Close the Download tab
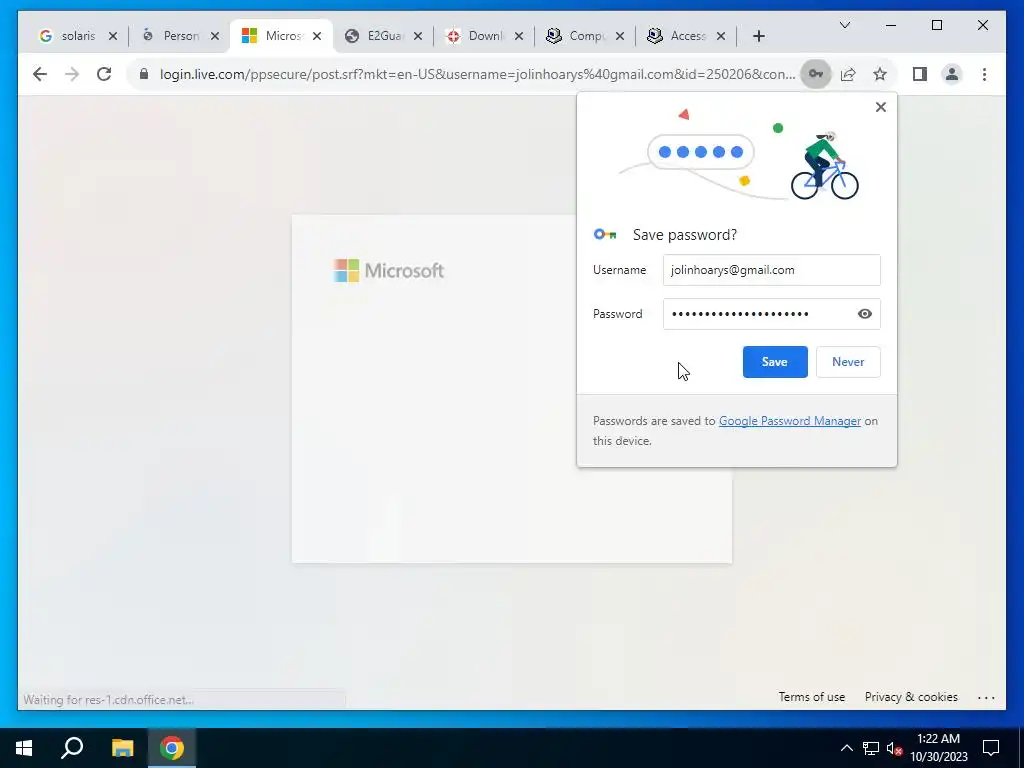Image resolution: width=1024 pixels, height=768 pixels. [x=519, y=36]
